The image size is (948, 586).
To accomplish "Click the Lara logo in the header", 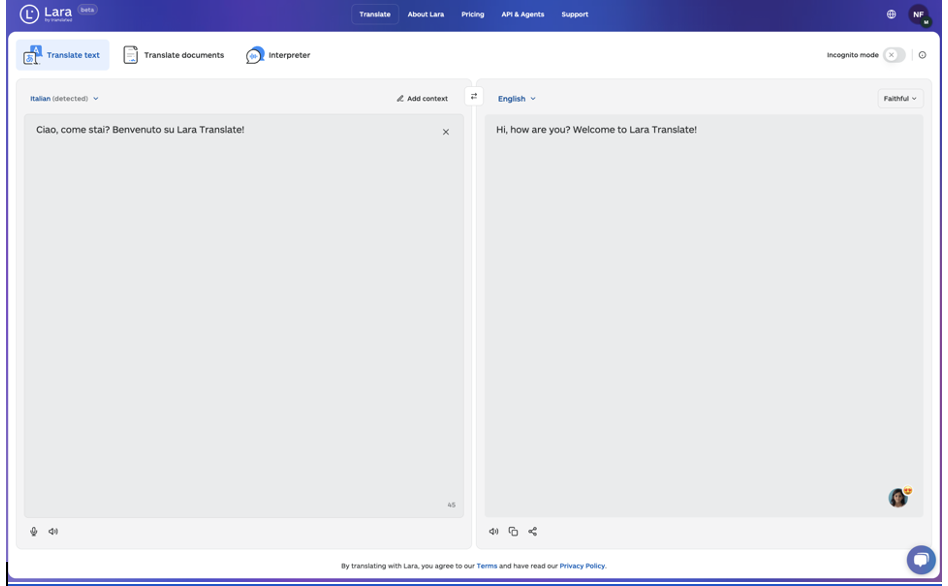I will (x=46, y=14).
